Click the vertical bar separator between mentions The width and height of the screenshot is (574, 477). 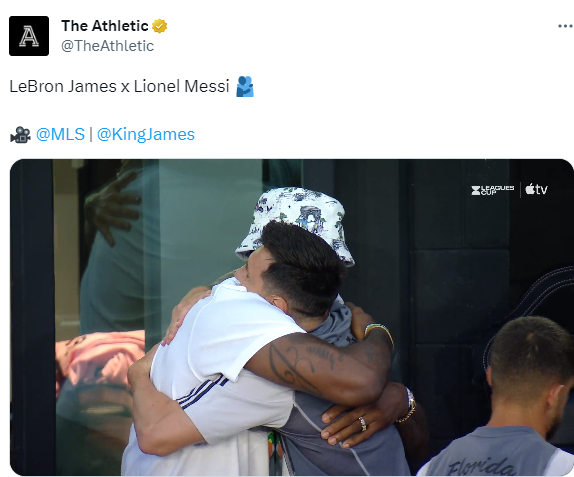pyautogui.click(x=91, y=134)
